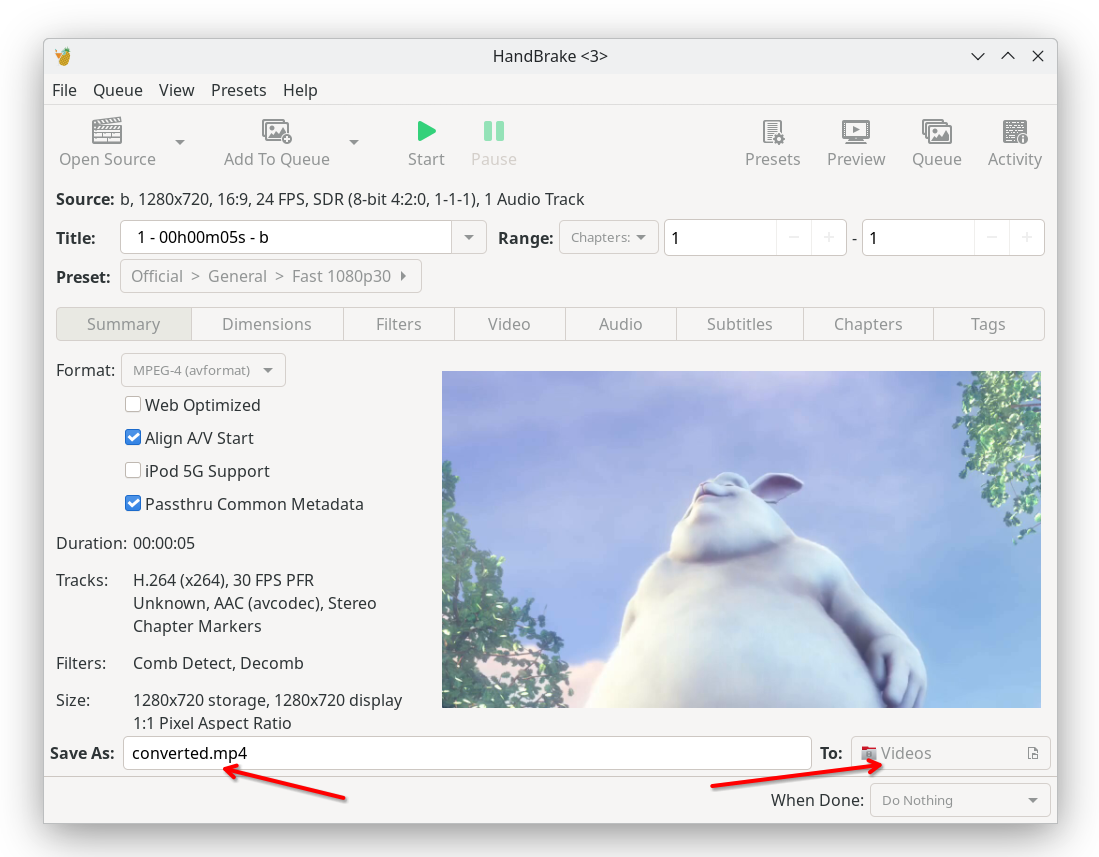Click the HandBrake pineapple app icon
Screen dimensions: 1099x857
click(64, 56)
